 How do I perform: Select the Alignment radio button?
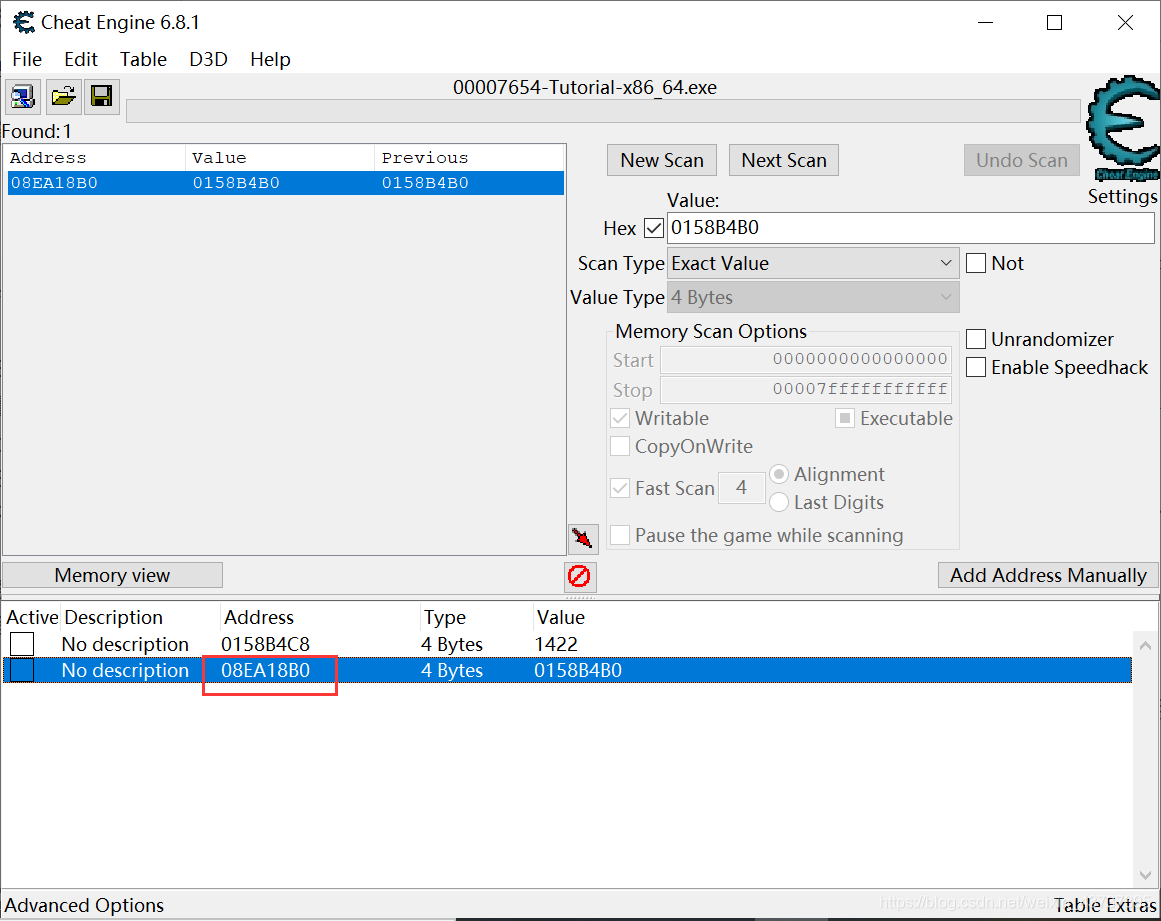(x=778, y=474)
